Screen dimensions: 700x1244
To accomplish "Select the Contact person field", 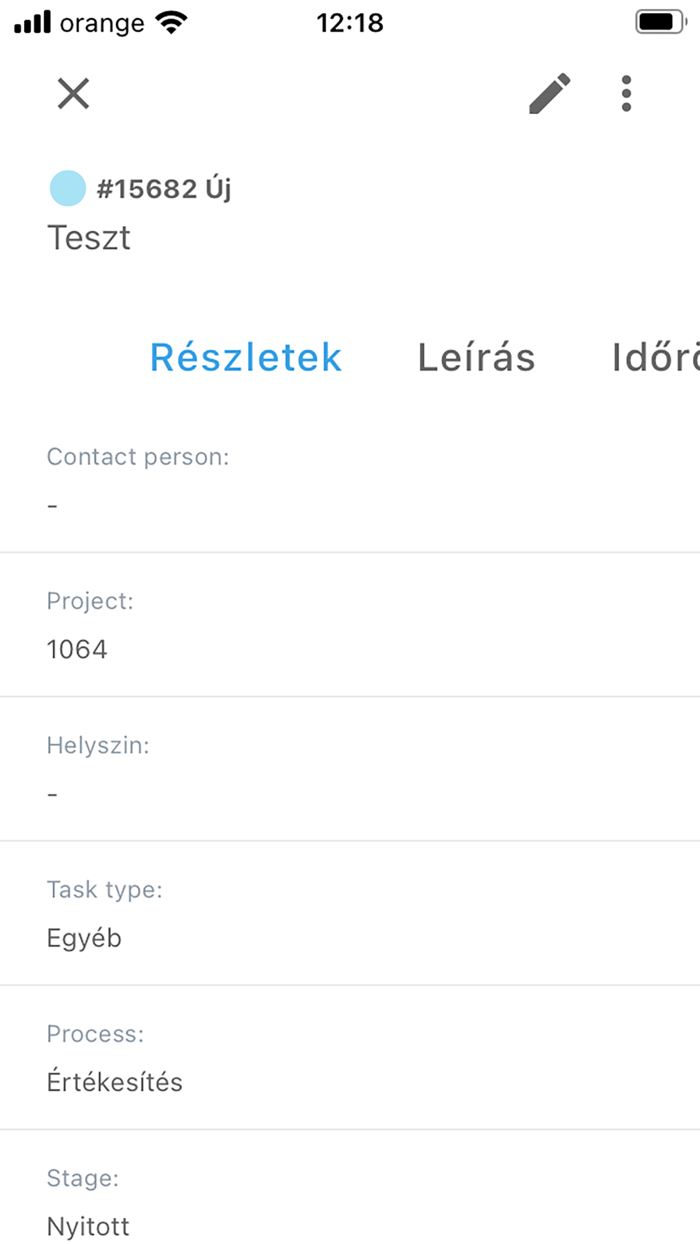I will point(350,481).
